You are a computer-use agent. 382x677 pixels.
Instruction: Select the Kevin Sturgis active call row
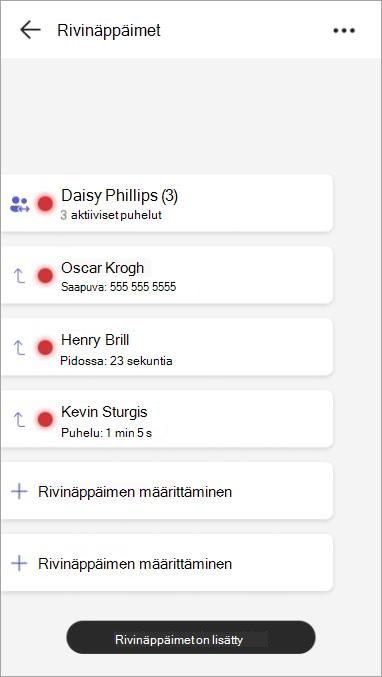pyautogui.click(x=167, y=418)
